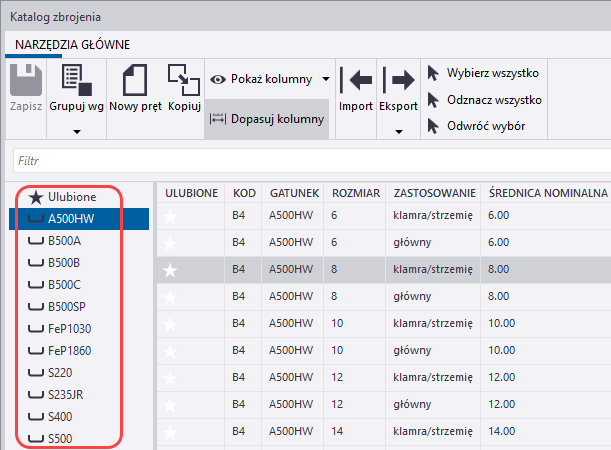Toggle favorite star on first A500HW row

[x=170, y=215]
